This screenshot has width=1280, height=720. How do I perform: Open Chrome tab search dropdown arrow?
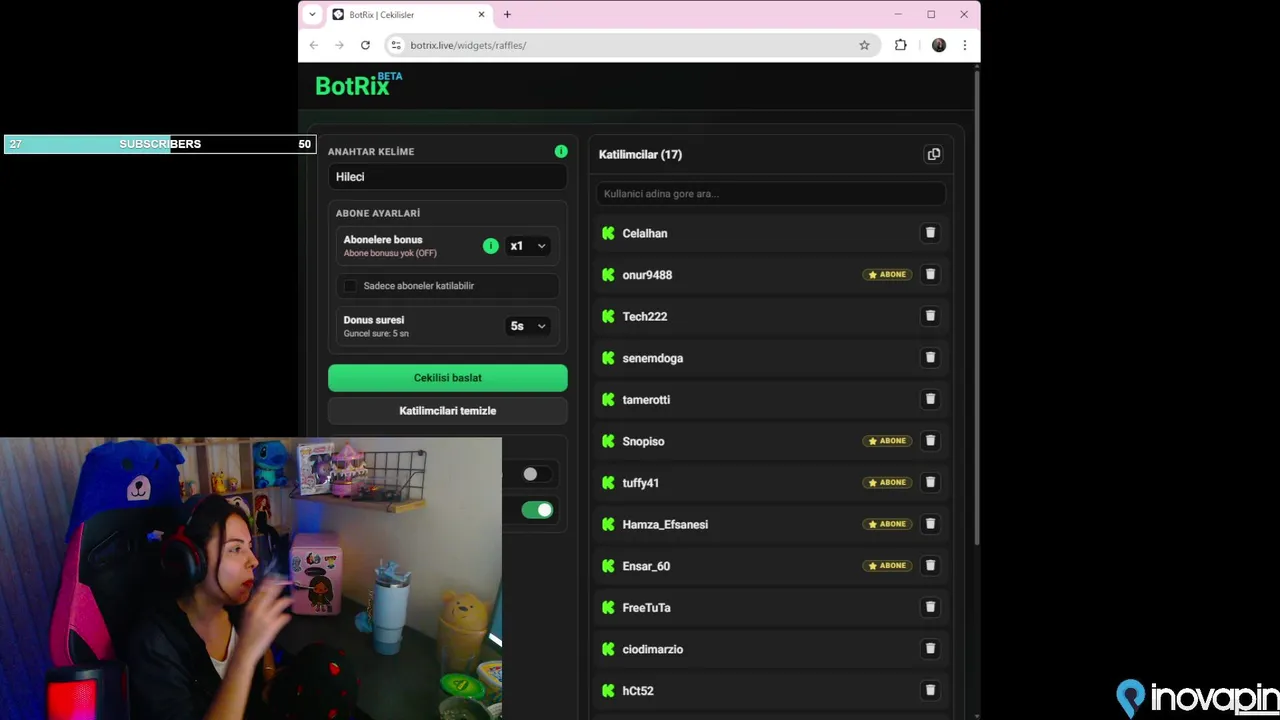pos(312,14)
